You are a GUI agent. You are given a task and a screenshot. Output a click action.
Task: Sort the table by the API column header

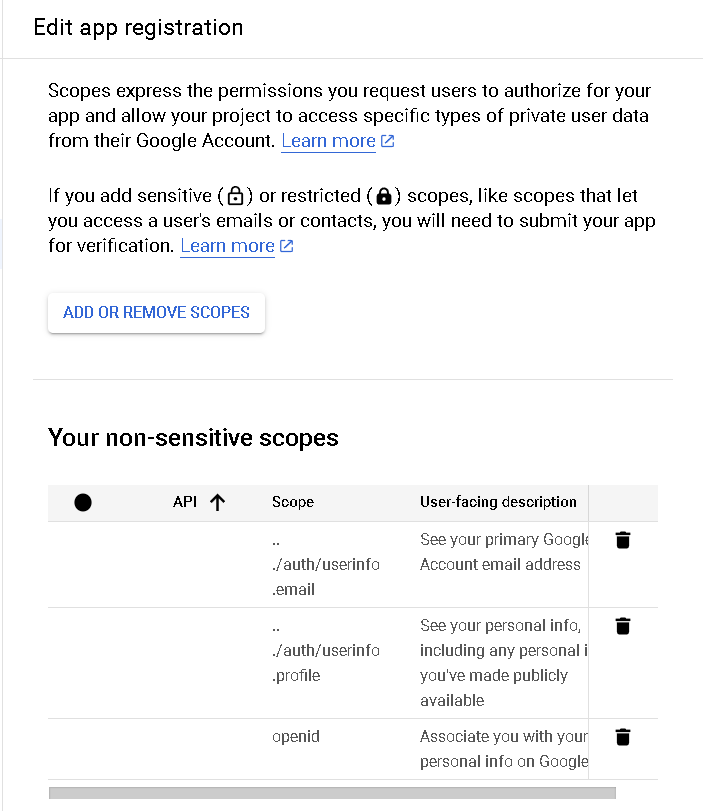[x=185, y=501]
